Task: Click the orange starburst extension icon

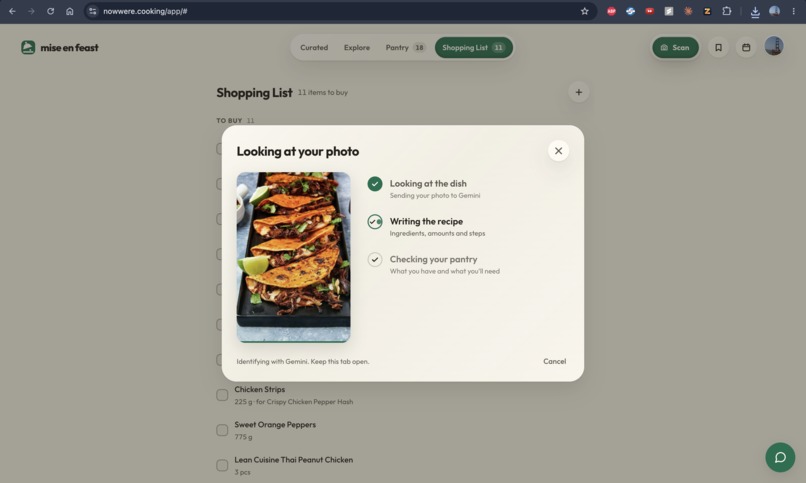Action: (688, 11)
